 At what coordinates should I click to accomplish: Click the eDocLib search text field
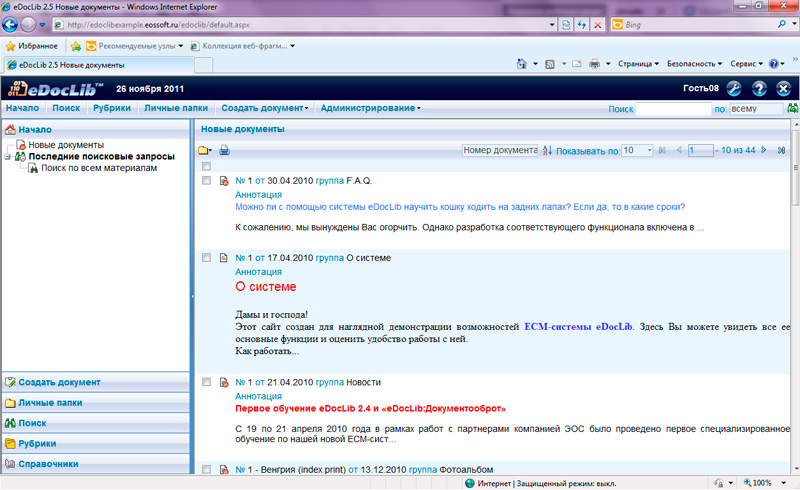[673, 109]
